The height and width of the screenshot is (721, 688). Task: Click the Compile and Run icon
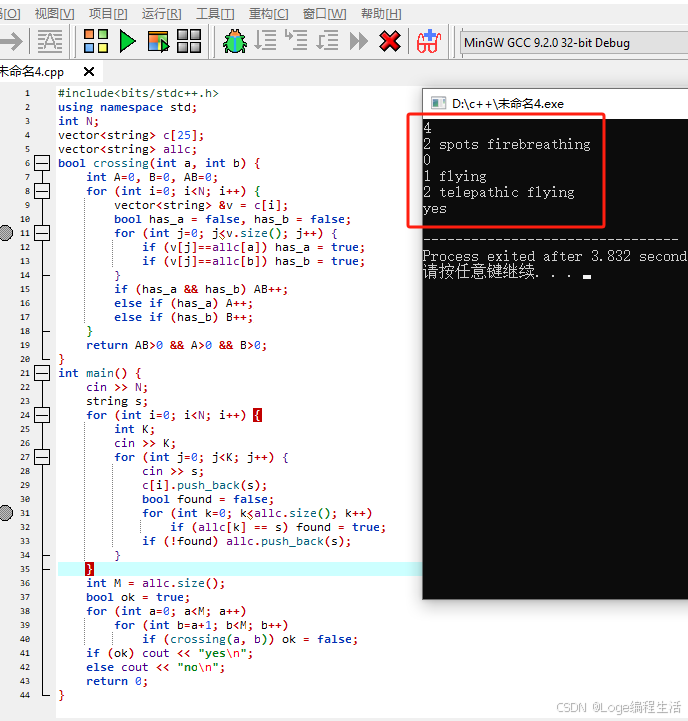(x=158, y=41)
